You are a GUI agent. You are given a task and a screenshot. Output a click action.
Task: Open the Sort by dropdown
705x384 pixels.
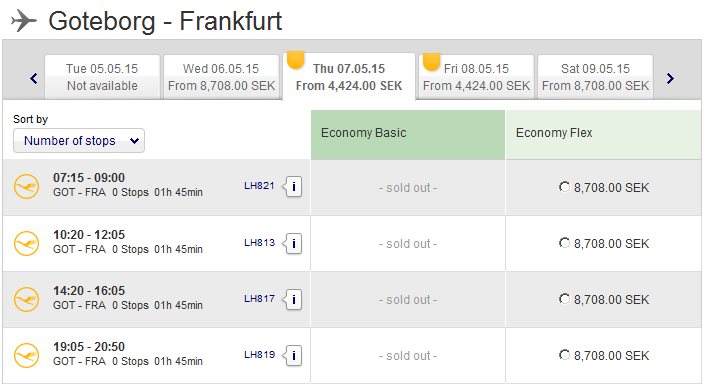(x=79, y=141)
